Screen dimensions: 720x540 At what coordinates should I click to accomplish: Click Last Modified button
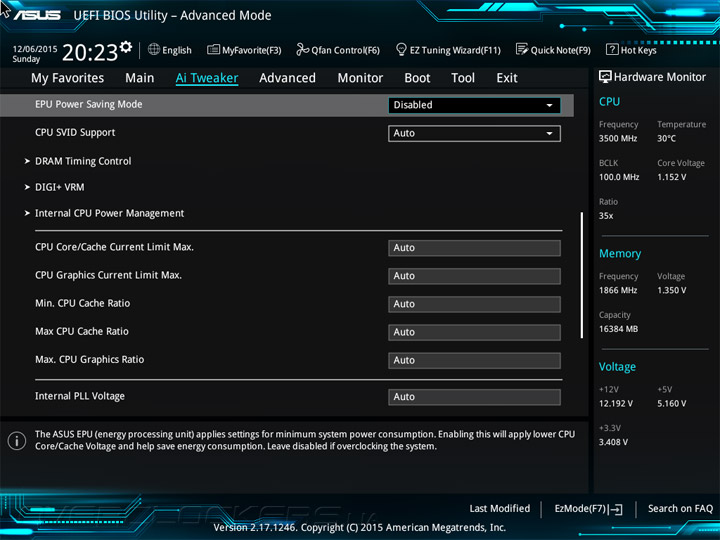[500, 509]
